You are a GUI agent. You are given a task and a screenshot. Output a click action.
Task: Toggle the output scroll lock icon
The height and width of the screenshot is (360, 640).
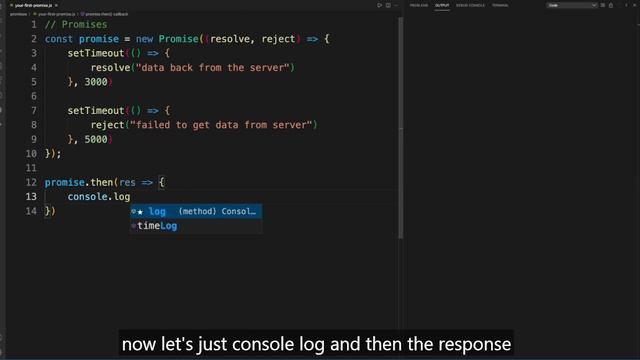point(611,5)
